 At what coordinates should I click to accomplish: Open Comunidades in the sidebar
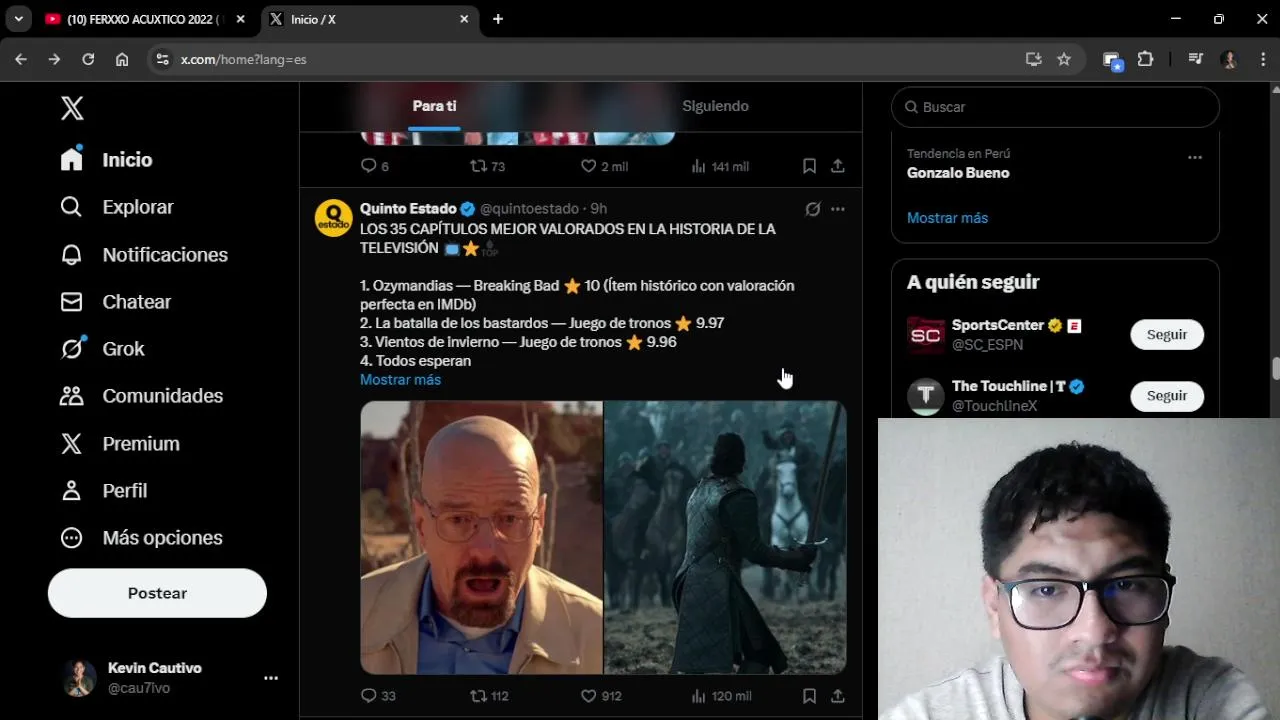(141, 396)
